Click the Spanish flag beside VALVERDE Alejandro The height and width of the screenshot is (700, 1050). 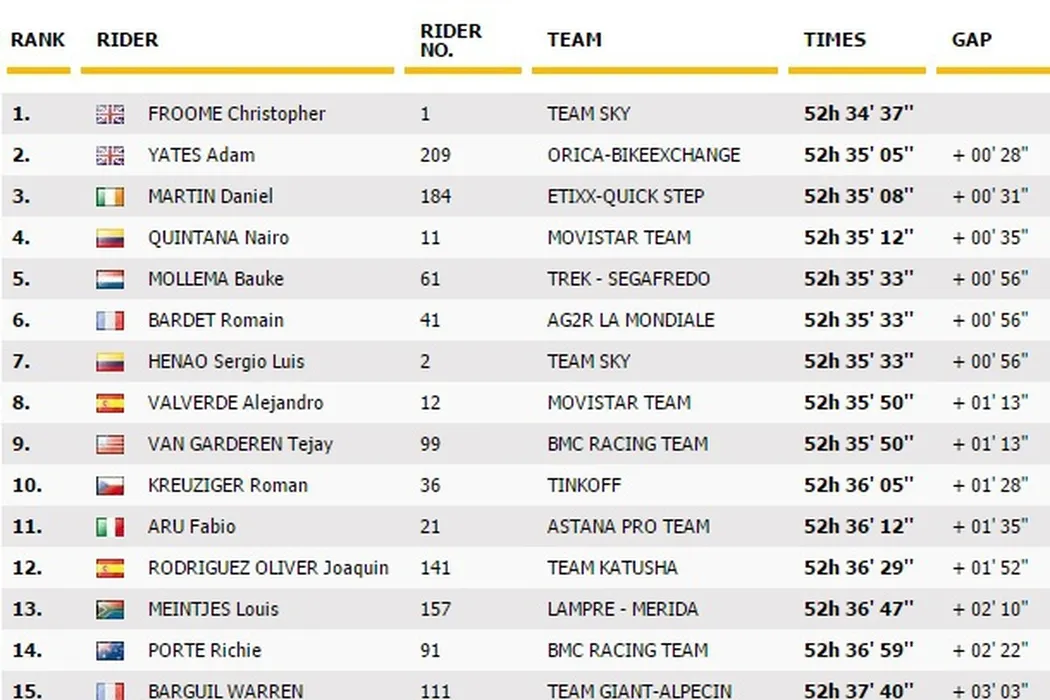110,403
